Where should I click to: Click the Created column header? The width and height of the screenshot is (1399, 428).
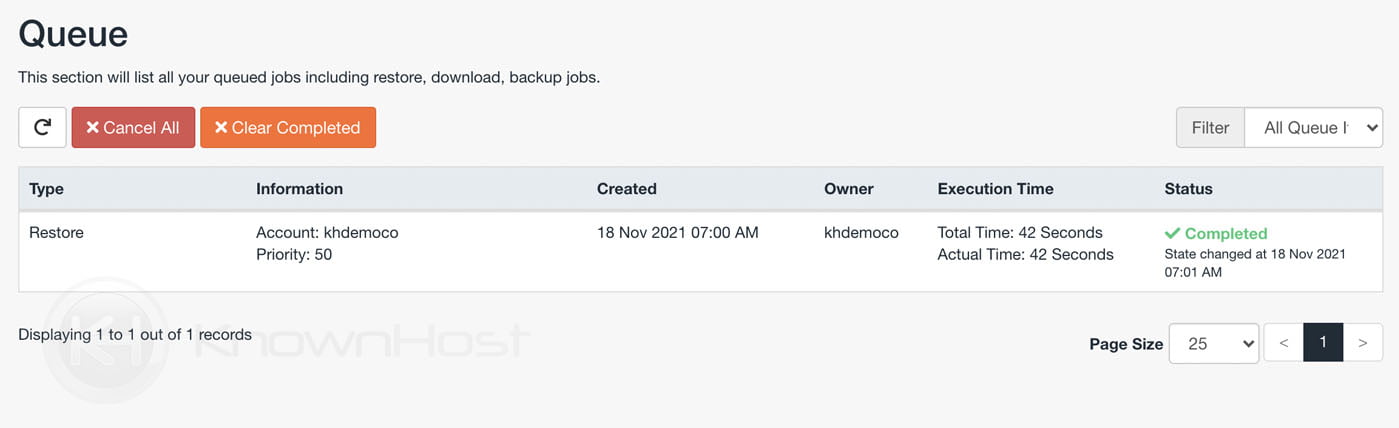pos(626,188)
